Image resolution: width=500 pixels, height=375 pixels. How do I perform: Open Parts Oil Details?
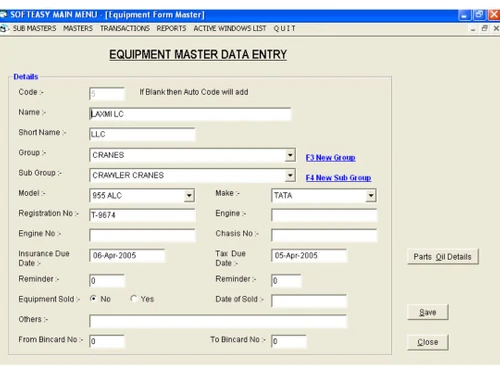[x=443, y=257]
